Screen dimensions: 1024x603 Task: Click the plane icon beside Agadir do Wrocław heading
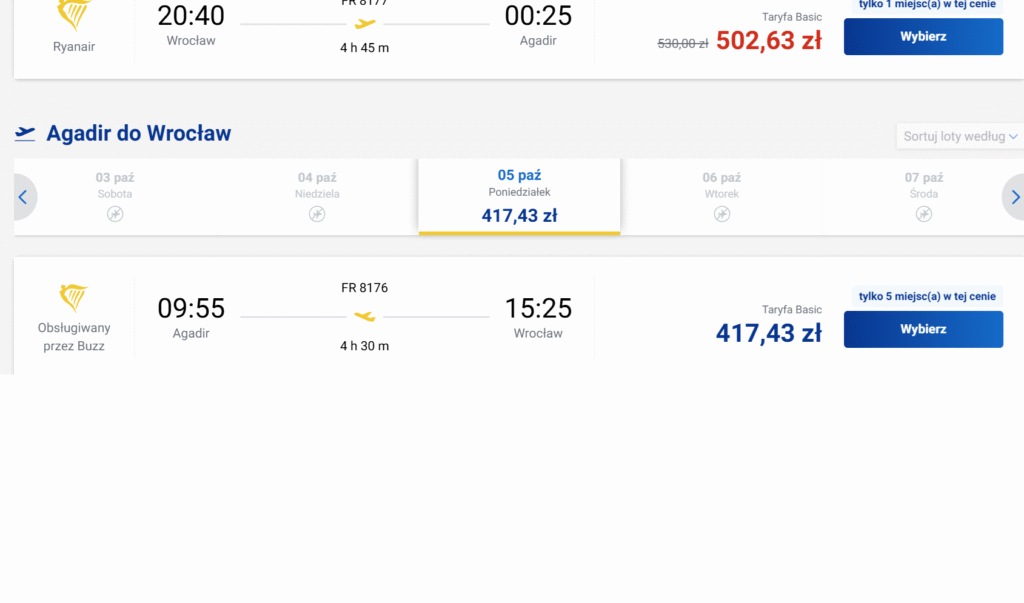tap(25, 133)
